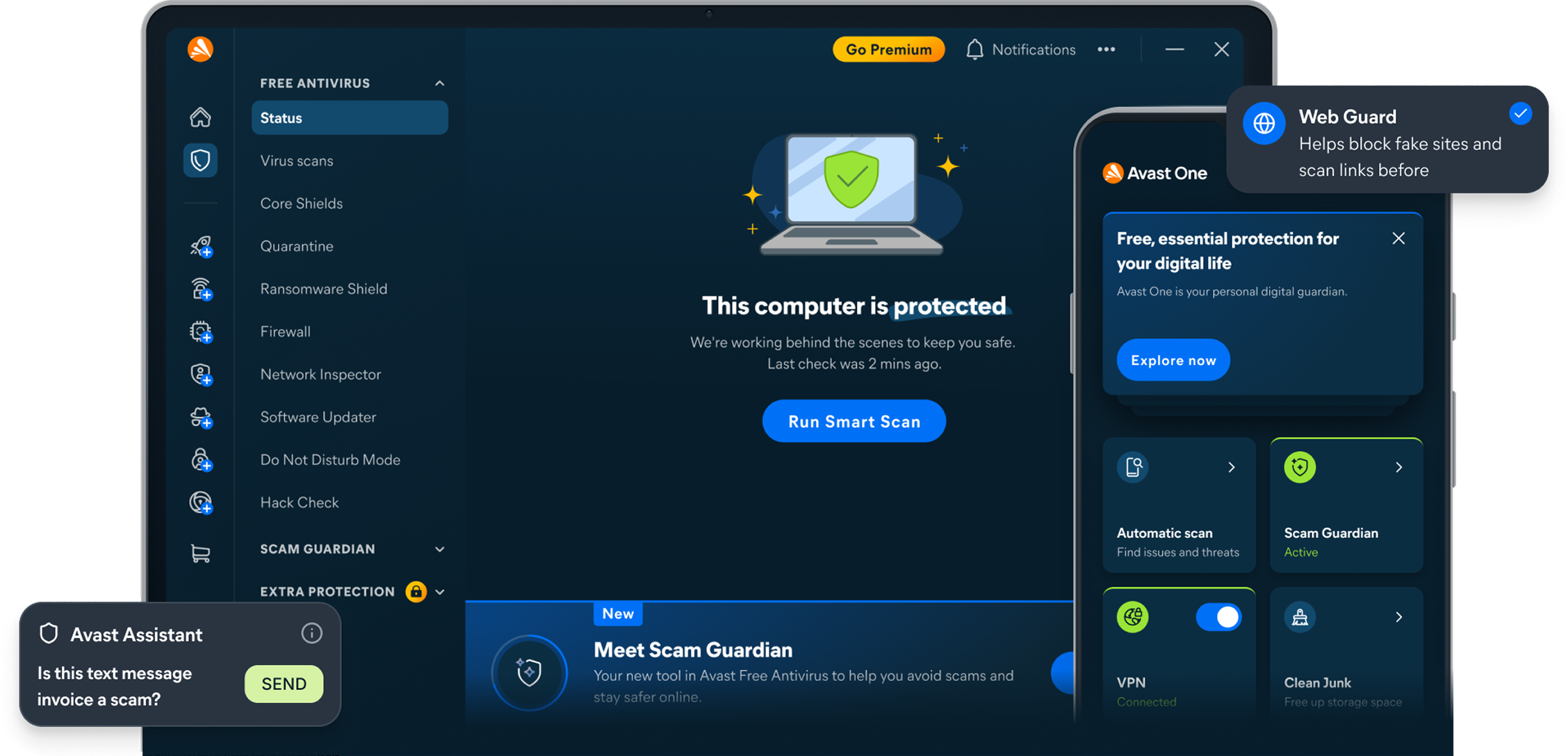Open Network Inspector menu item
This screenshot has width=1568, height=756.
[320, 375]
